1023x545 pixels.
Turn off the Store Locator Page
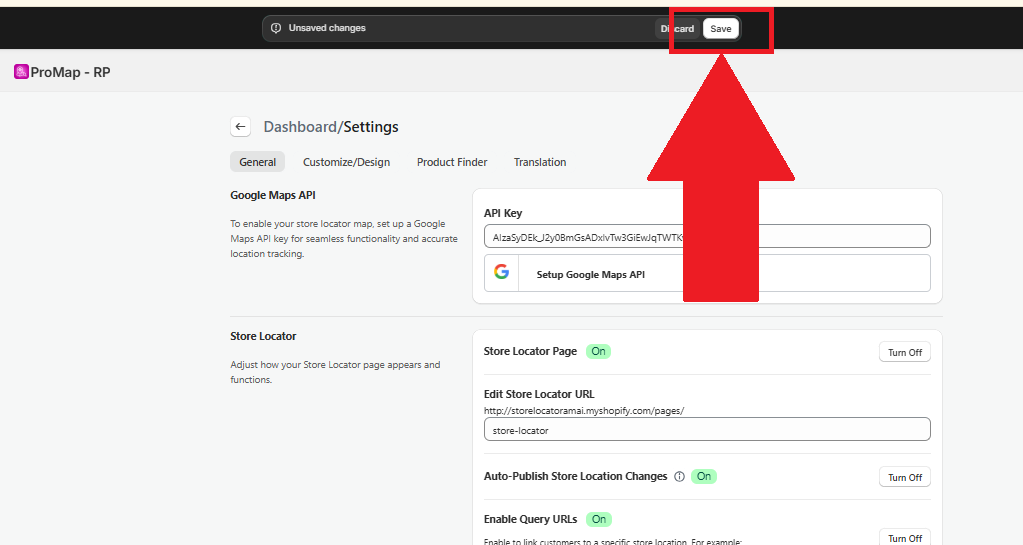pyautogui.click(x=904, y=352)
